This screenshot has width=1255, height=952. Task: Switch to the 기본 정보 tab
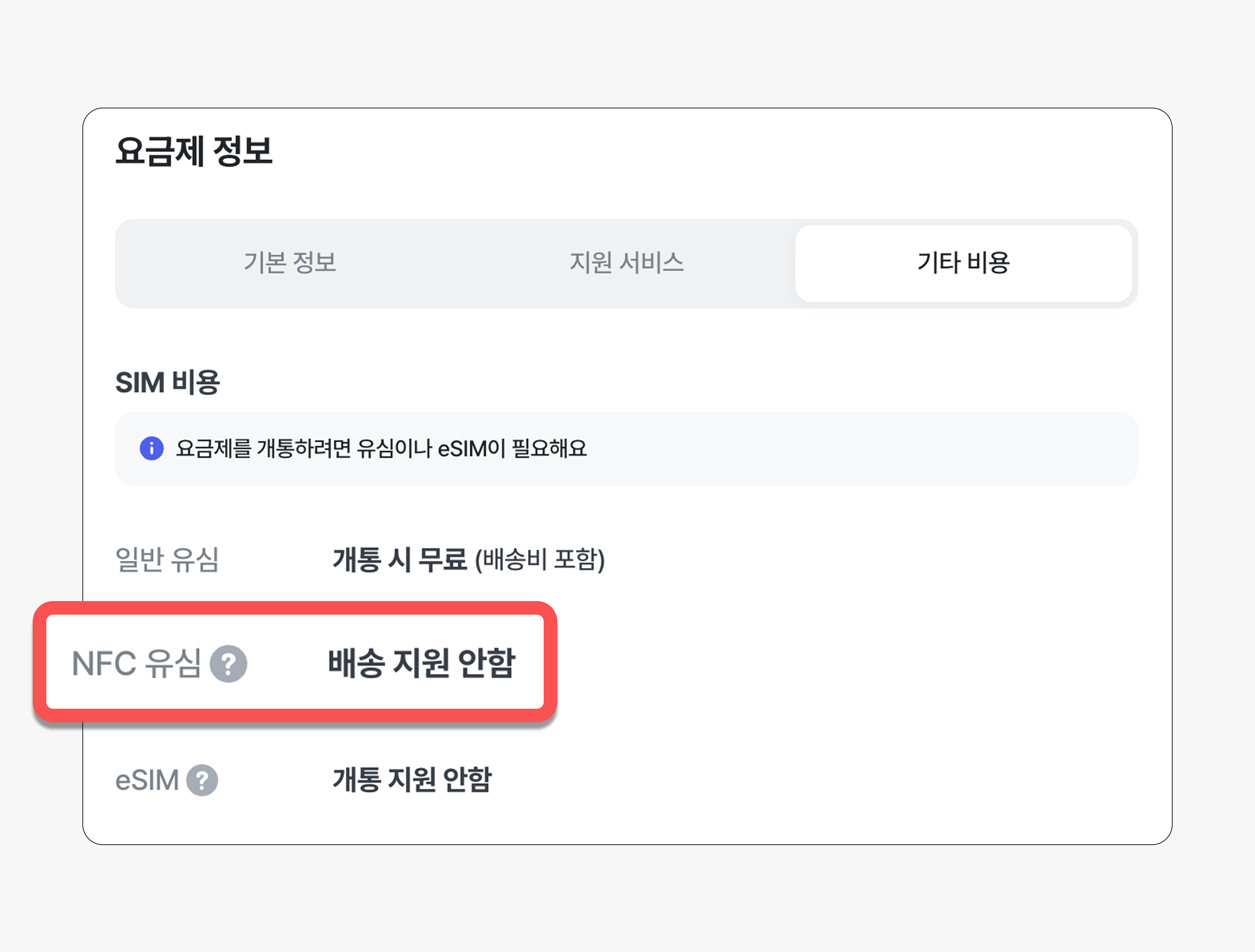click(290, 263)
